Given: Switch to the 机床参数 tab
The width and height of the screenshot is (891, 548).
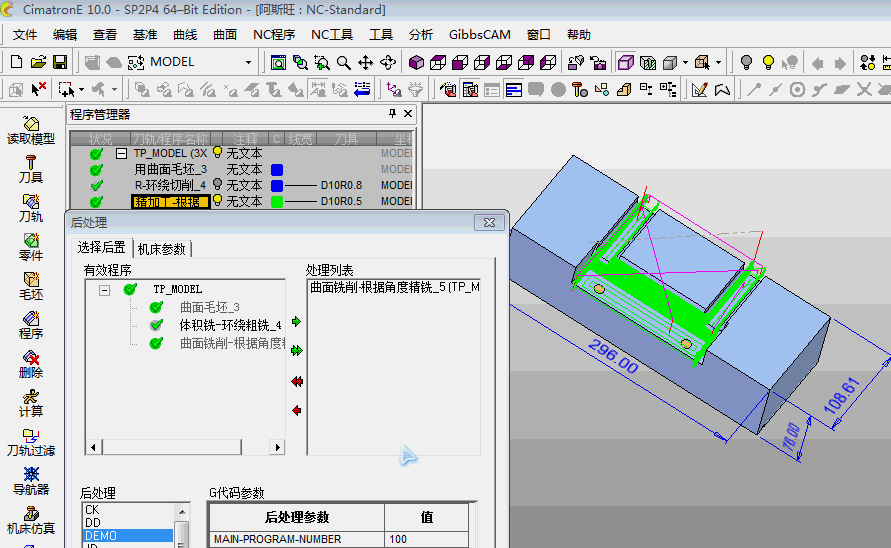Looking at the screenshot, I should pyautogui.click(x=162, y=249).
